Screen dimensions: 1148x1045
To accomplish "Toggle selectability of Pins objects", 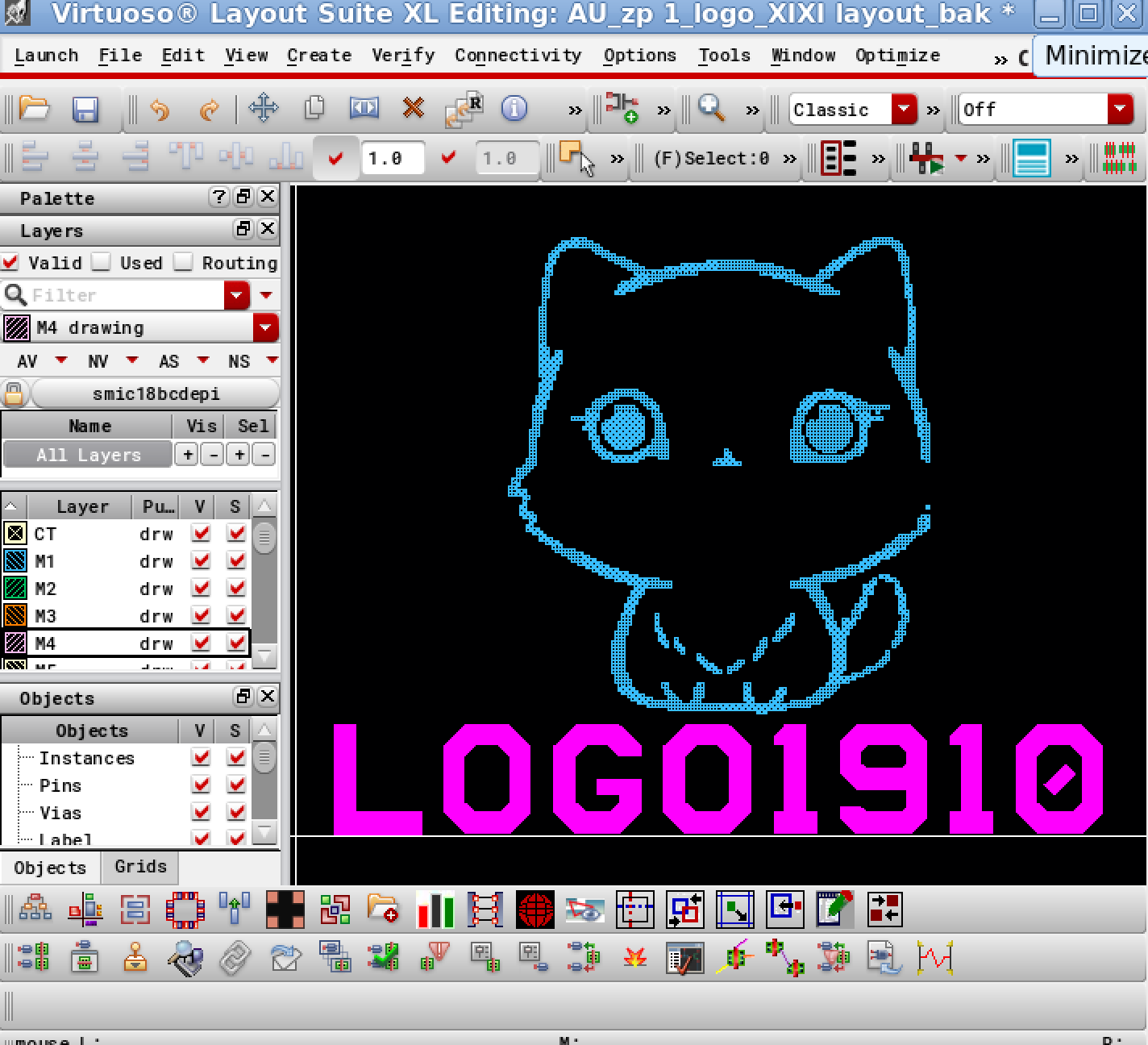I will (236, 785).
